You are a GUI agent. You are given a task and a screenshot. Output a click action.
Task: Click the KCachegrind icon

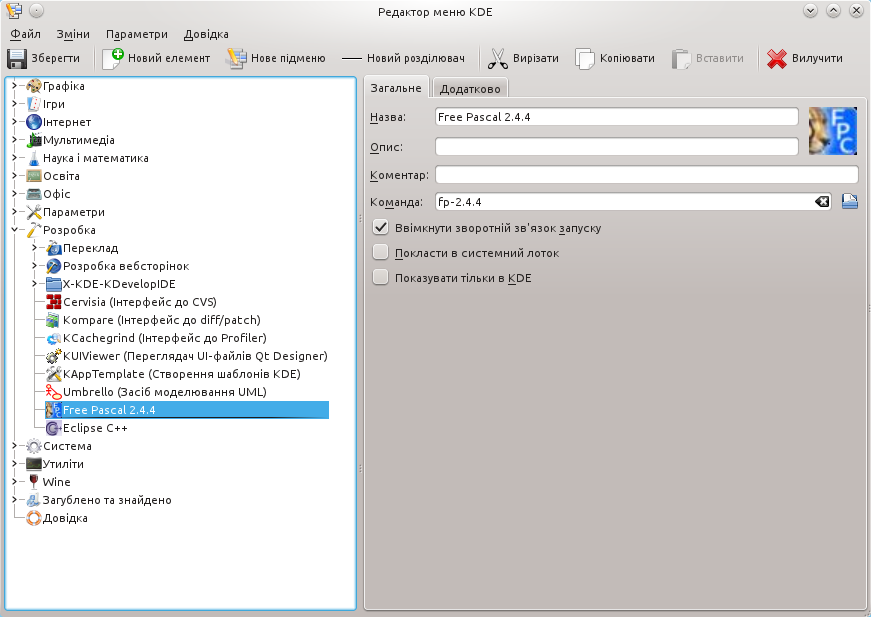(54, 338)
